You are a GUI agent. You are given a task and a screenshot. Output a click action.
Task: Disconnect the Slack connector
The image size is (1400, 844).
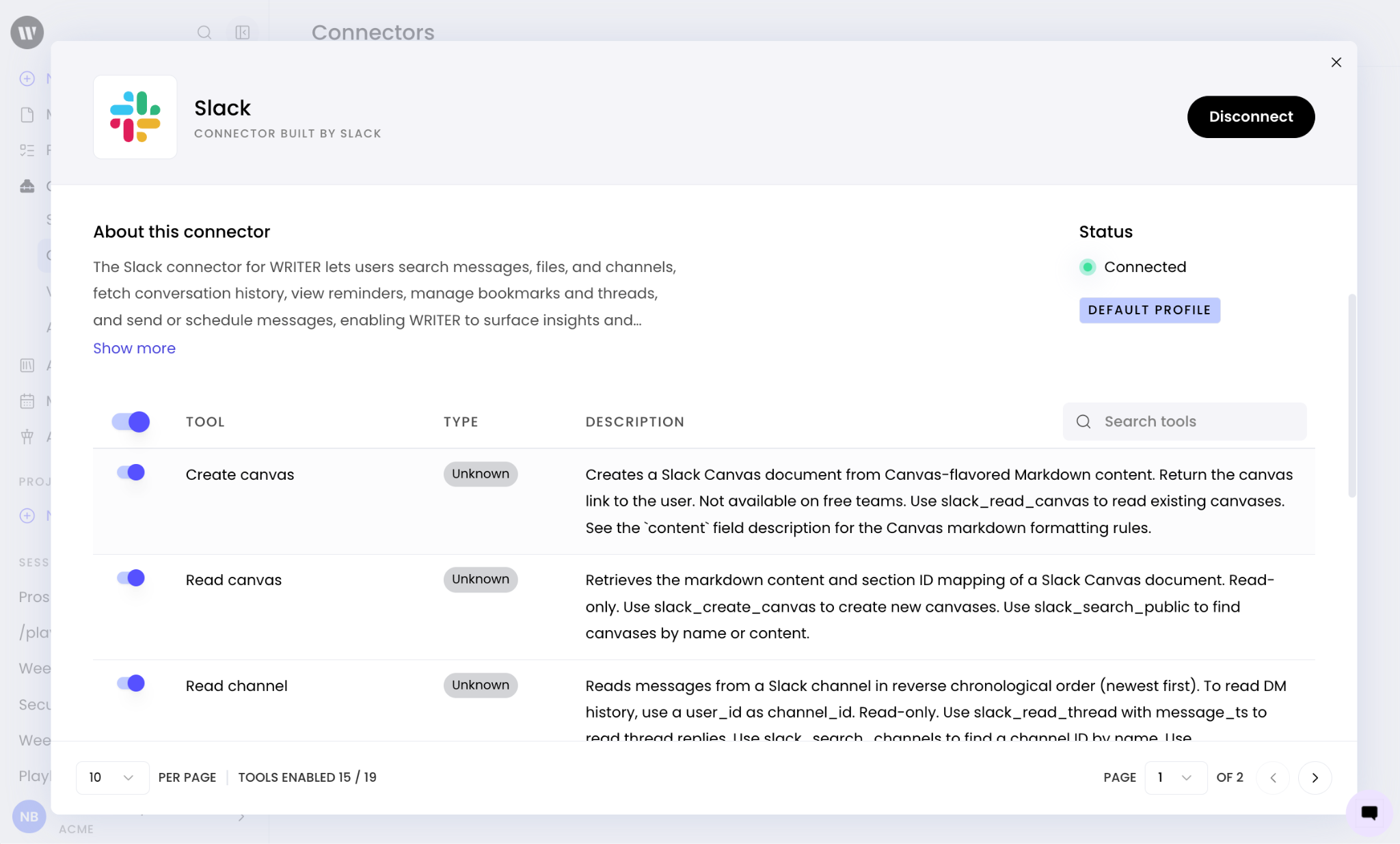1251,117
